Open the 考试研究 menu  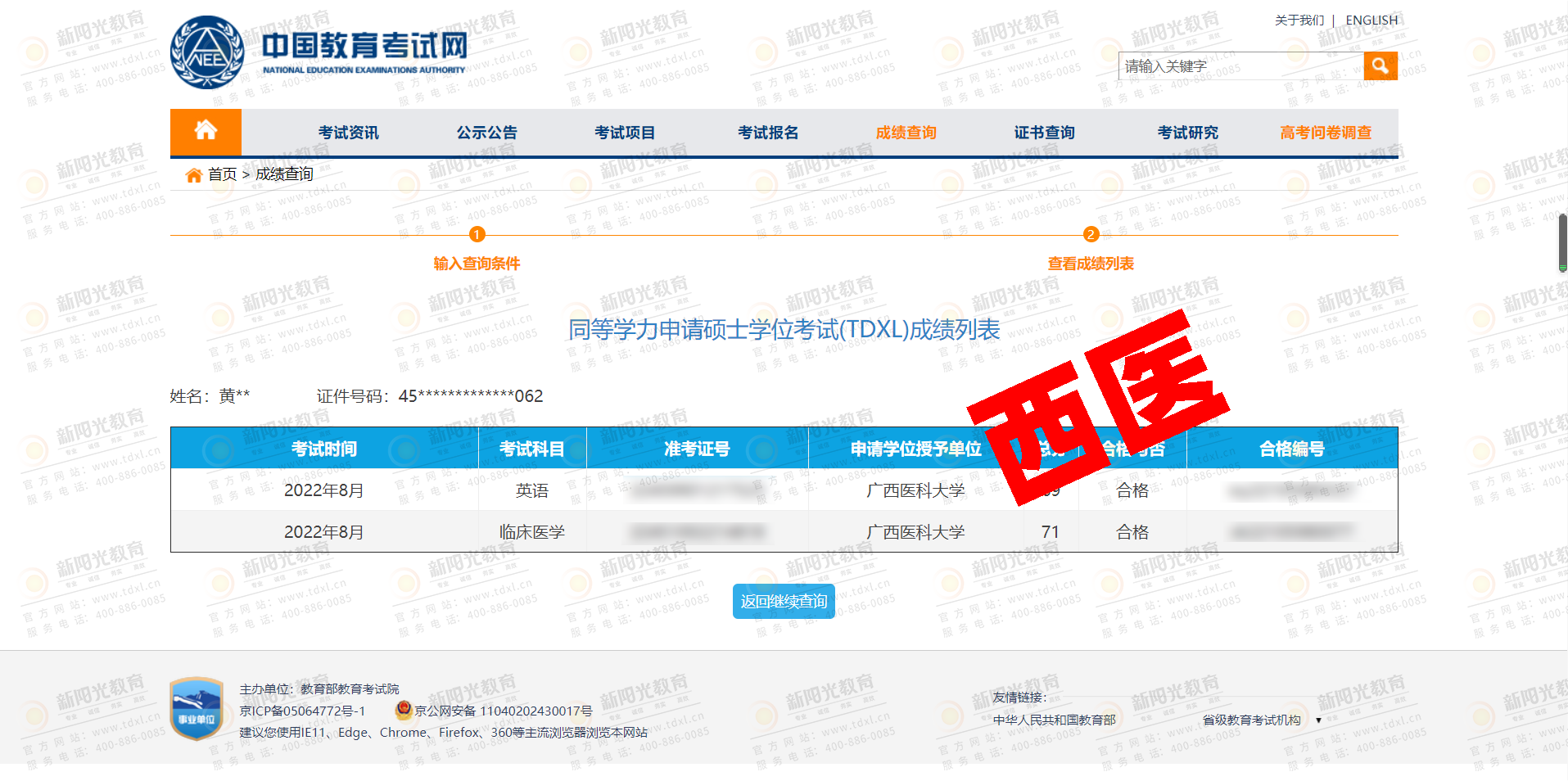pyautogui.click(x=1188, y=133)
